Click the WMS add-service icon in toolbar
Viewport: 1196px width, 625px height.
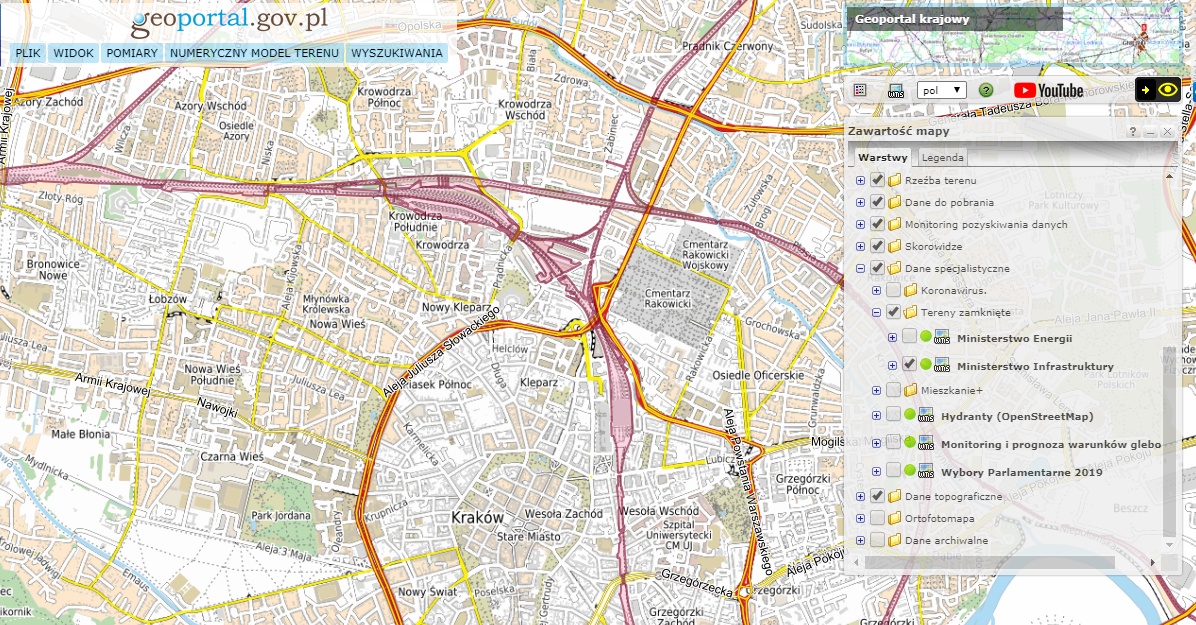pos(896,91)
